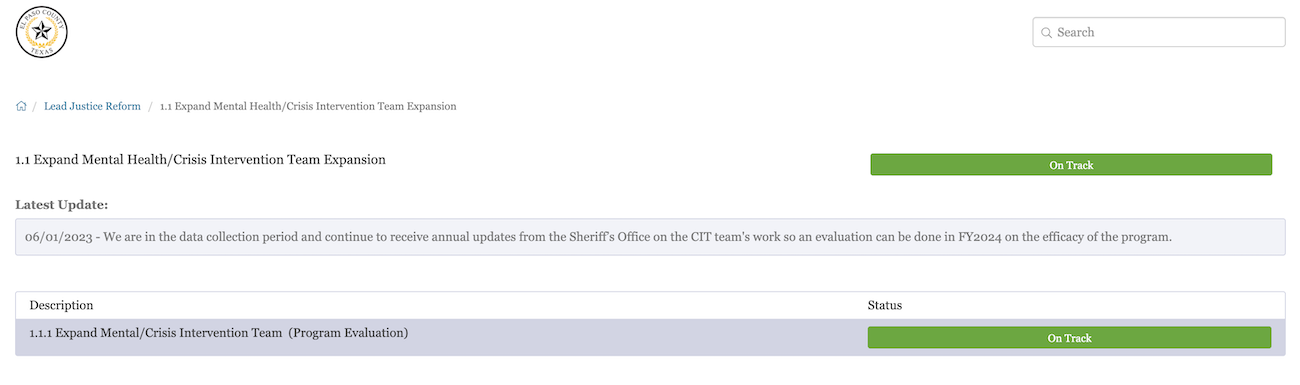Click the top green On Track status bar
Viewport: 1300px width, 385px height.
tap(1071, 165)
